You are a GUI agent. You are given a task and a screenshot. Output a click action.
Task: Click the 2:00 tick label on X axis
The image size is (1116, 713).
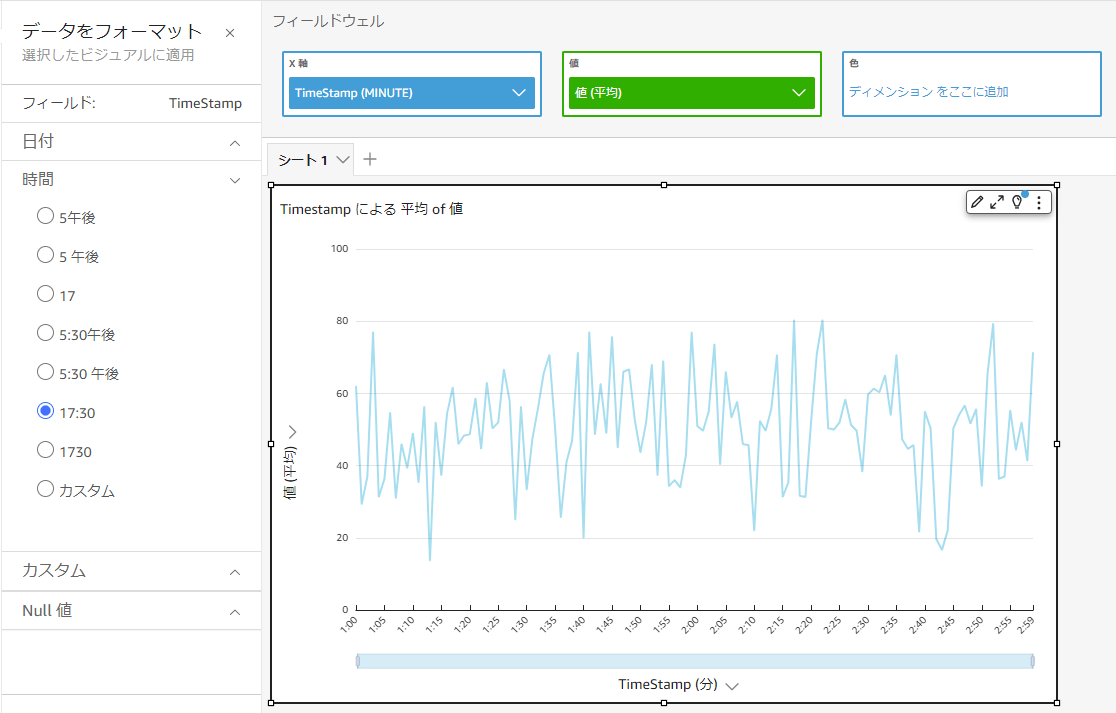[x=690, y=624]
